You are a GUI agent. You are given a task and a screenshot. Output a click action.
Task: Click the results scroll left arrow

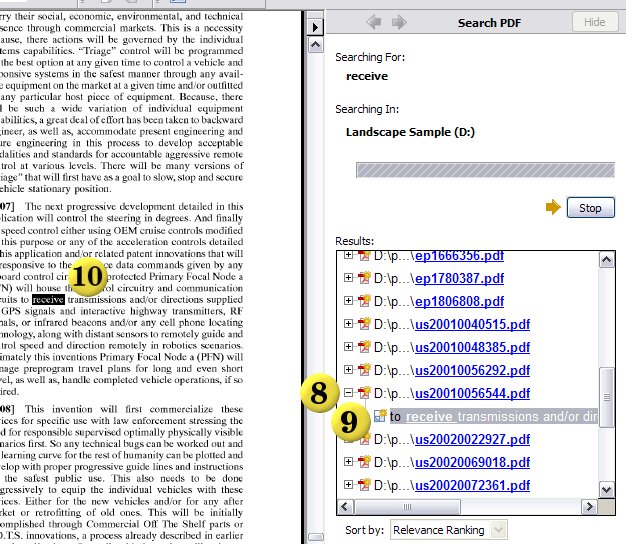(x=345, y=507)
